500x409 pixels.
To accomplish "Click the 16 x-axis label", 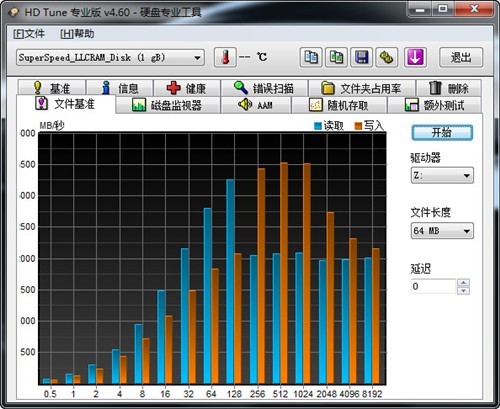I will [165, 394].
